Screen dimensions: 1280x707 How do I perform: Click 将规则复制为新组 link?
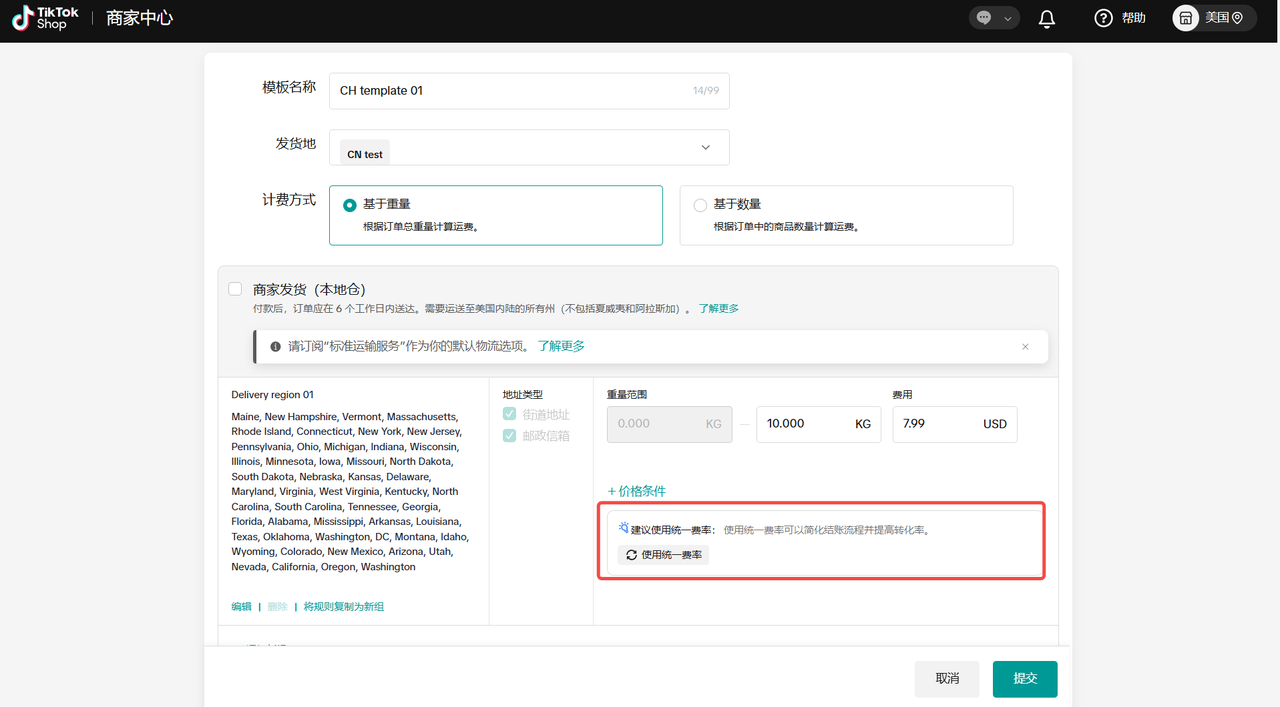(x=344, y=607)
